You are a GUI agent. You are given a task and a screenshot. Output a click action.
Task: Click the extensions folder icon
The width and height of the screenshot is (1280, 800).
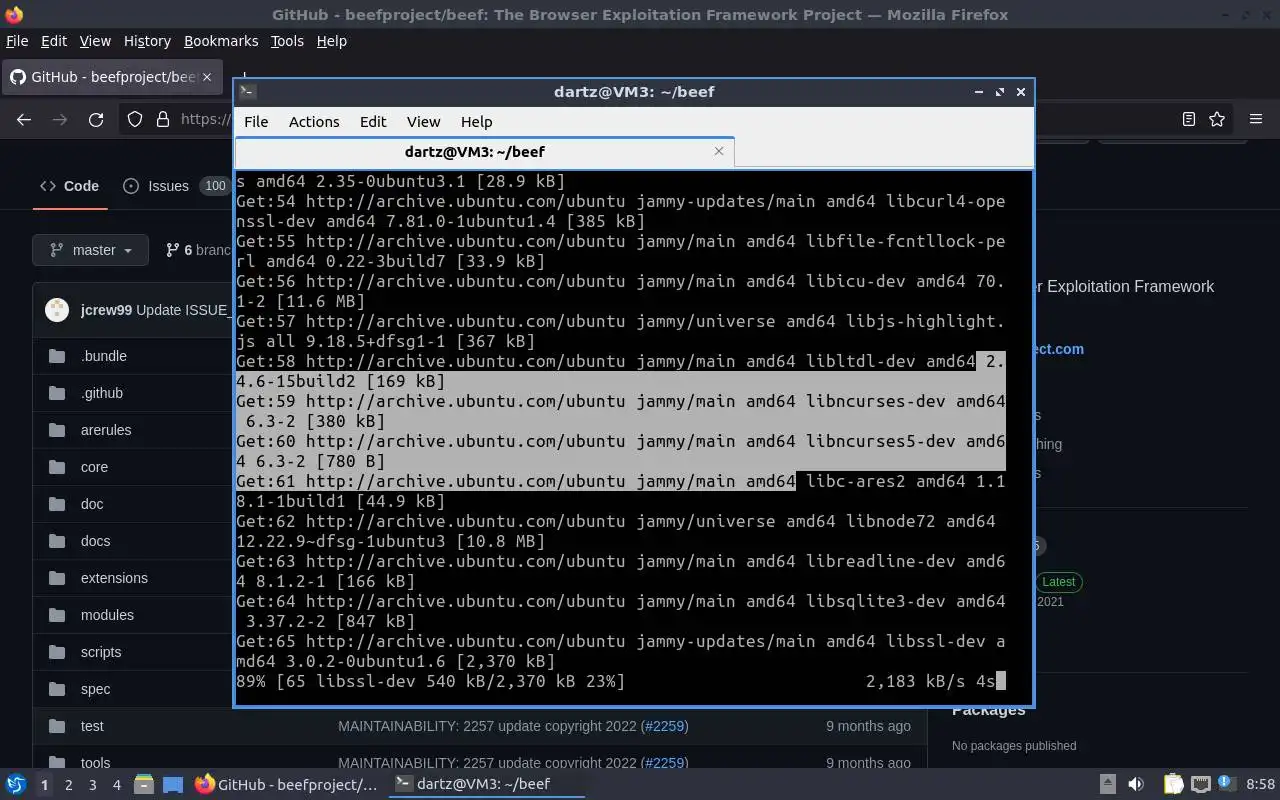(x=57, y=578)
